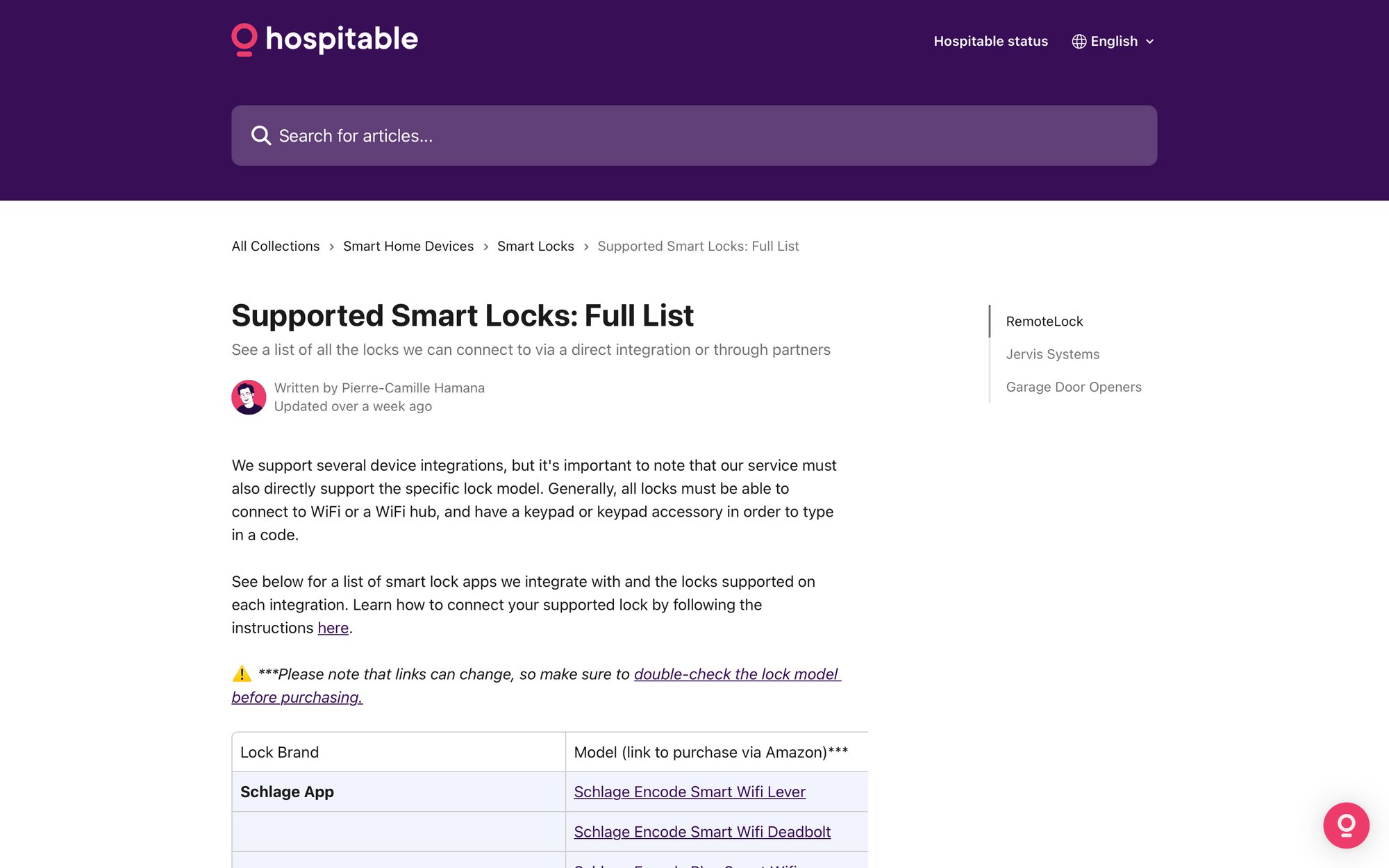Click the Smart Locks breadcrumb
Viewport: 1389px width, 868px height.
click(x=535, y=246)
